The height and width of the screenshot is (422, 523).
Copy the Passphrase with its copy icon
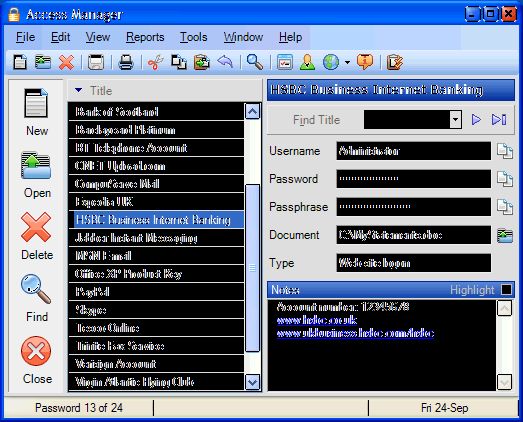pos(505,207)
